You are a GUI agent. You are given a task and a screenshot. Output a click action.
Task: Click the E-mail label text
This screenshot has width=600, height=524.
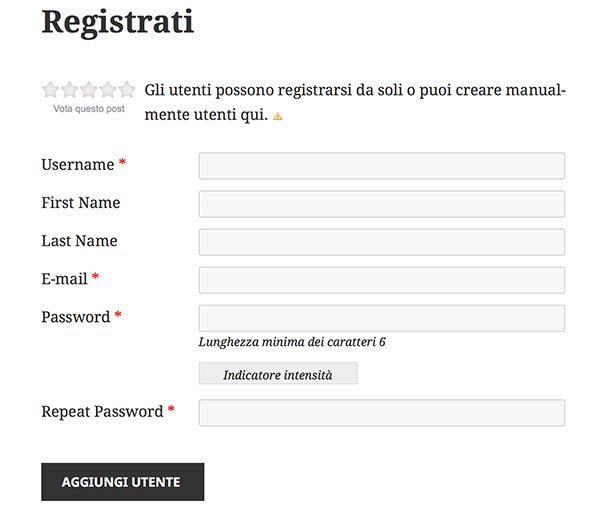coord(64,279)
